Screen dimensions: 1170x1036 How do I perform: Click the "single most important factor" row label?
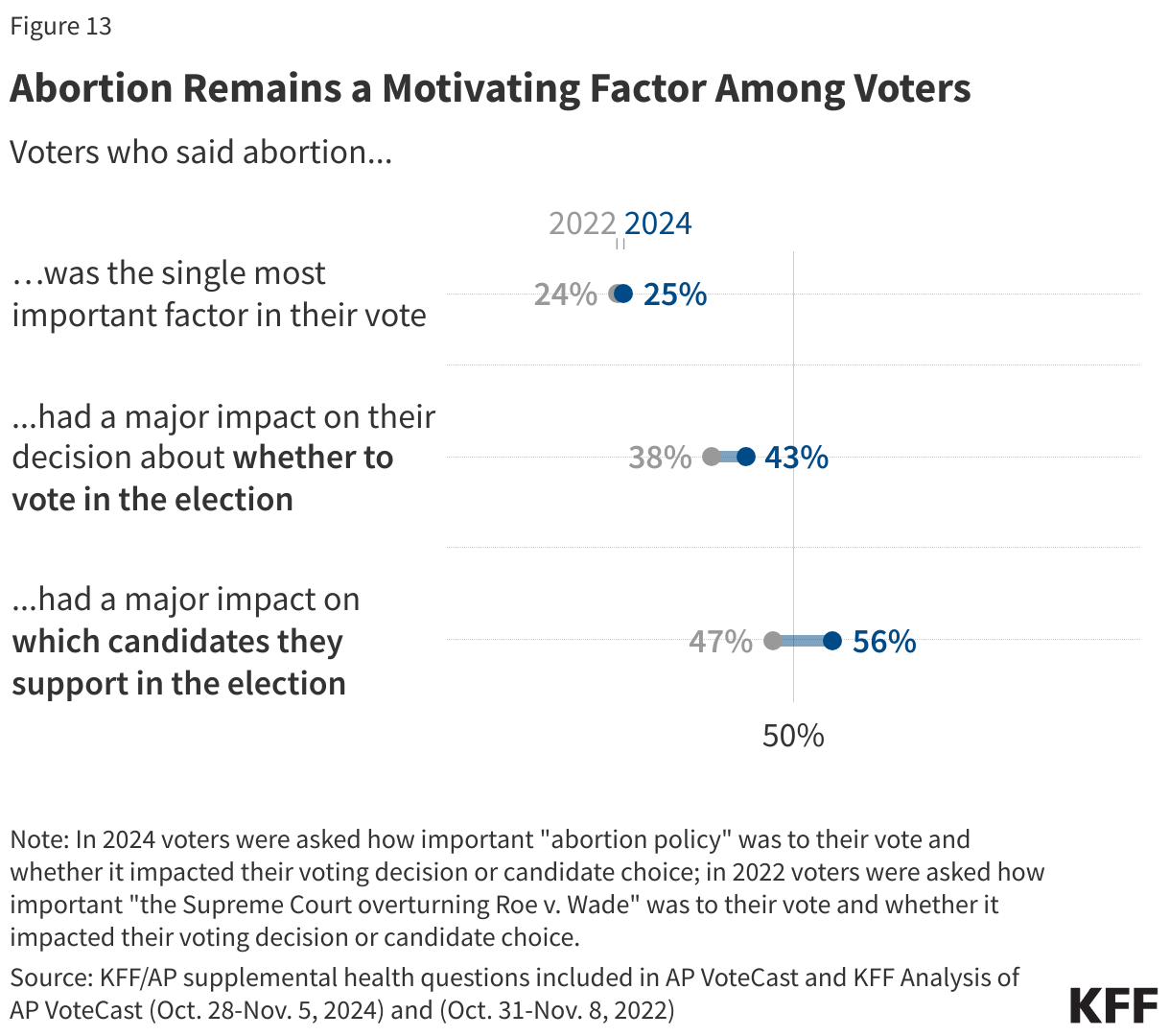219,294
